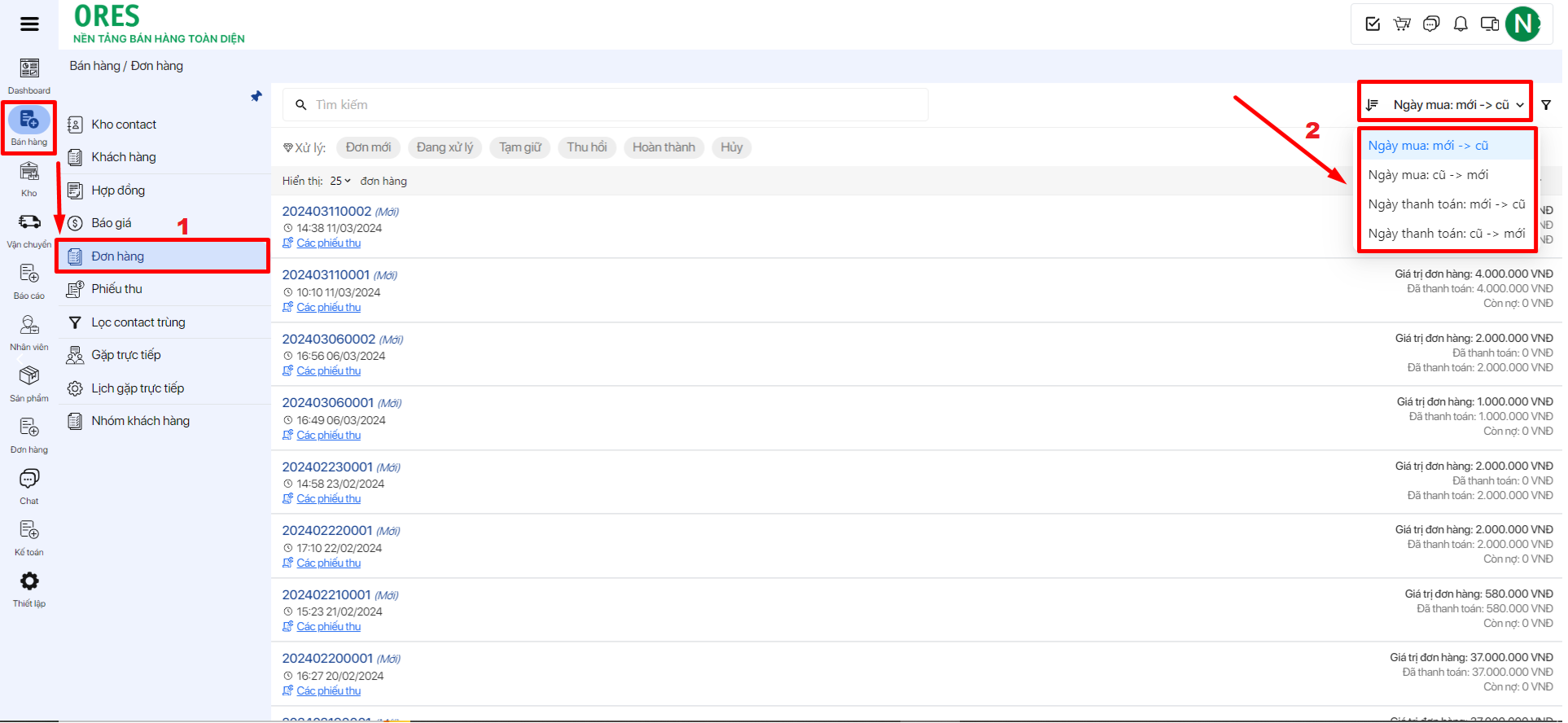
Task: Toggle the Hủy status filter
Action: [x=731, y=147]
